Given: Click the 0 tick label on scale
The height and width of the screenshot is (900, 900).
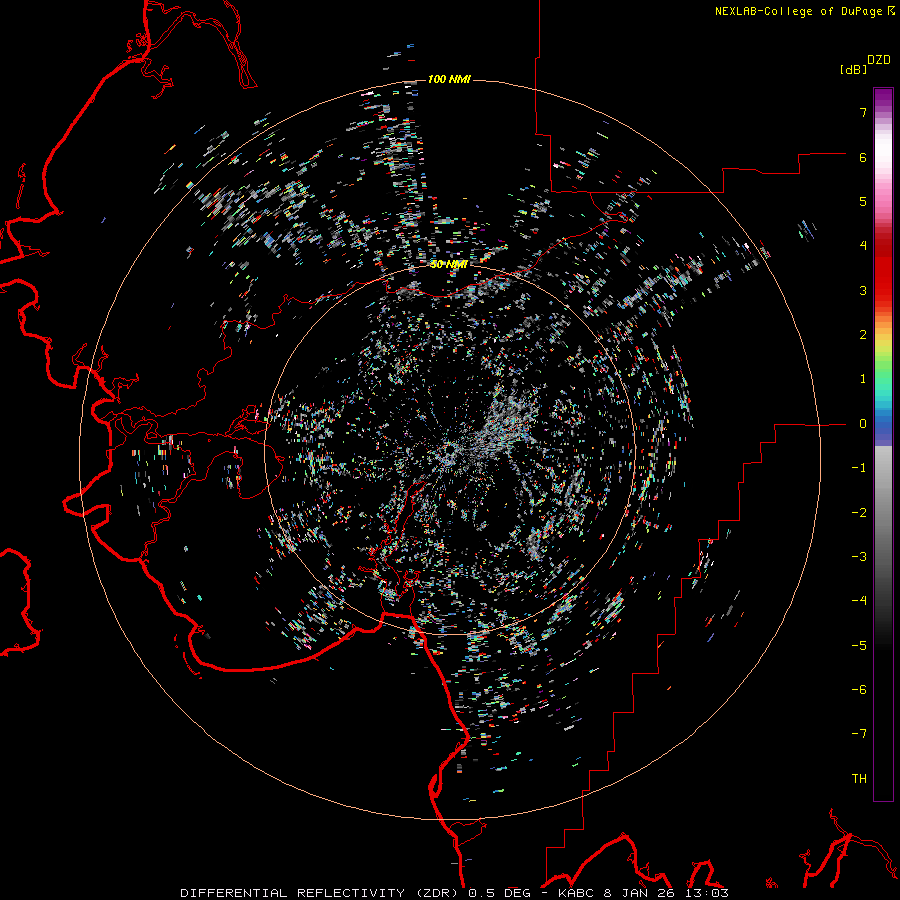Looking at the screenshot, I should [x=863, y=424].
